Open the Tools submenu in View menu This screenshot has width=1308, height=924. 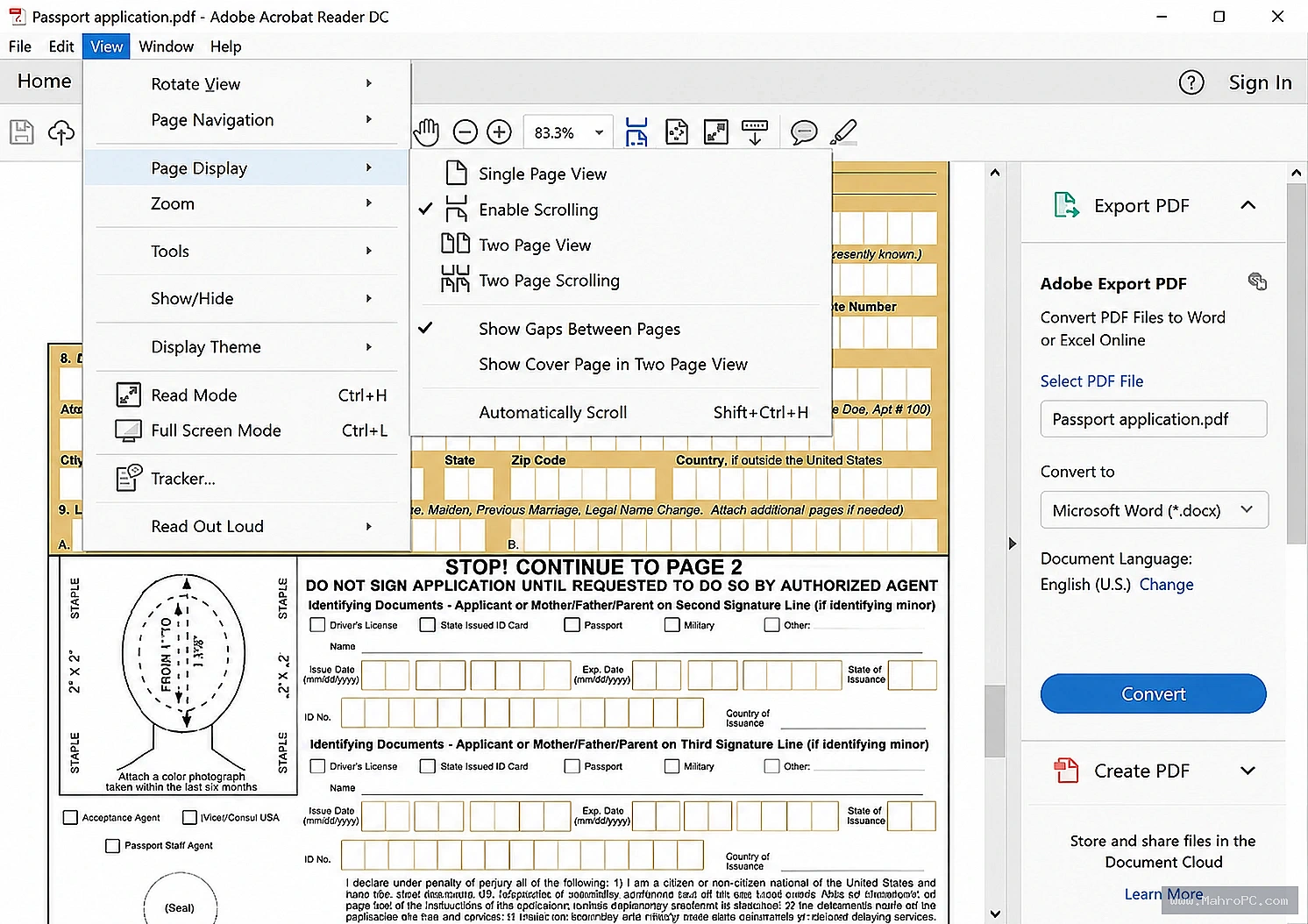tap(247, 252)
